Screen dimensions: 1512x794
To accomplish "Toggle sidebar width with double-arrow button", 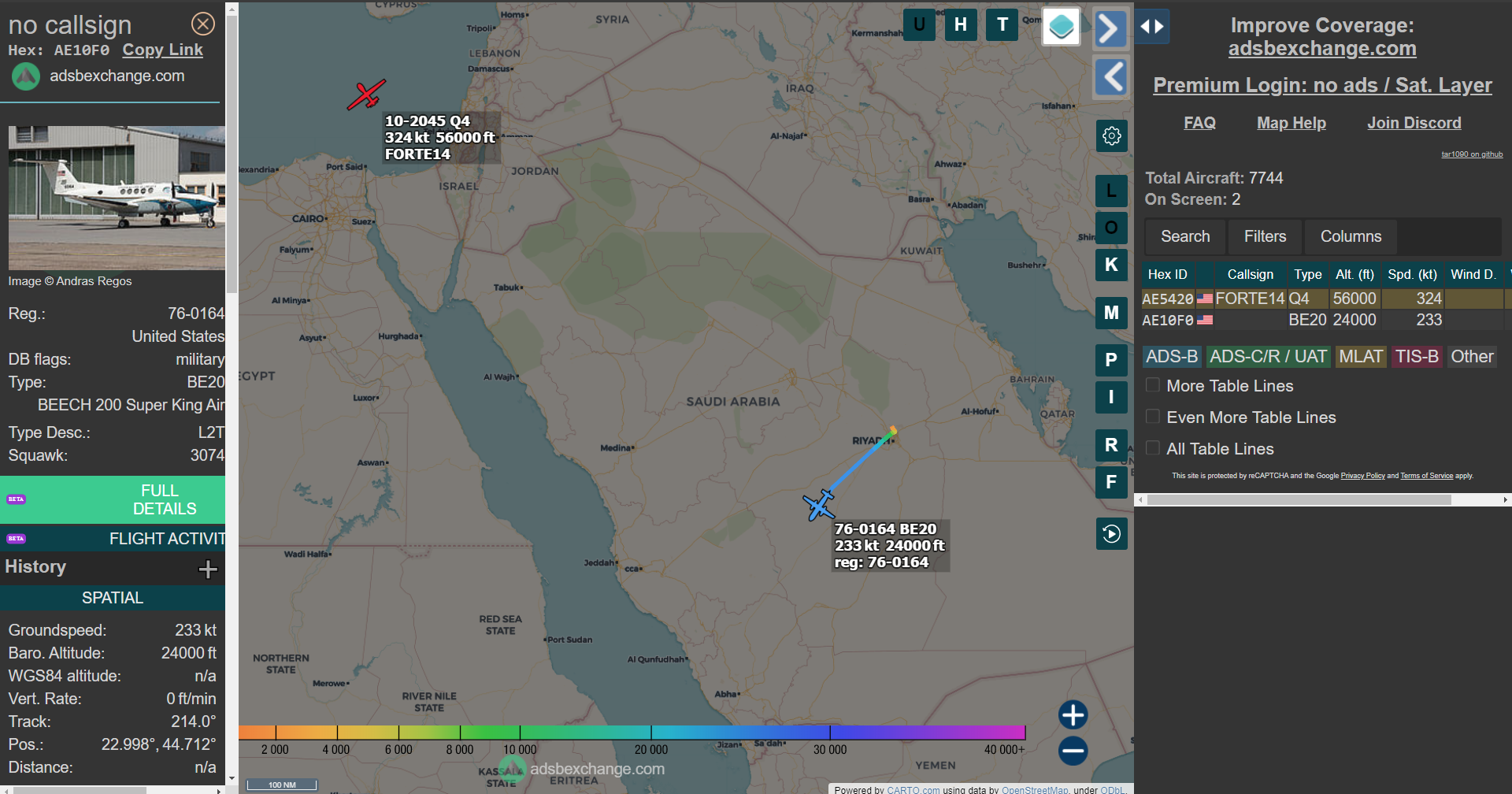I will (1152, 27).
